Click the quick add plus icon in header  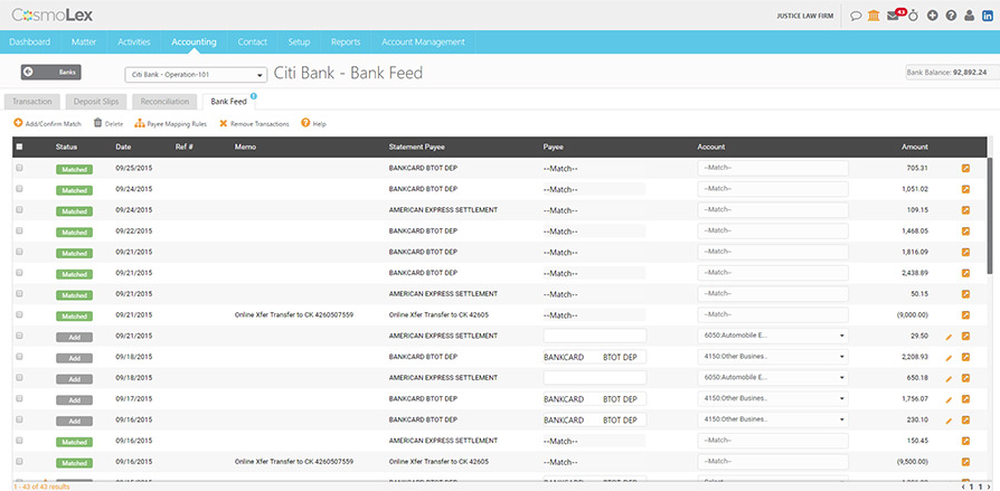tap(932, 16)
